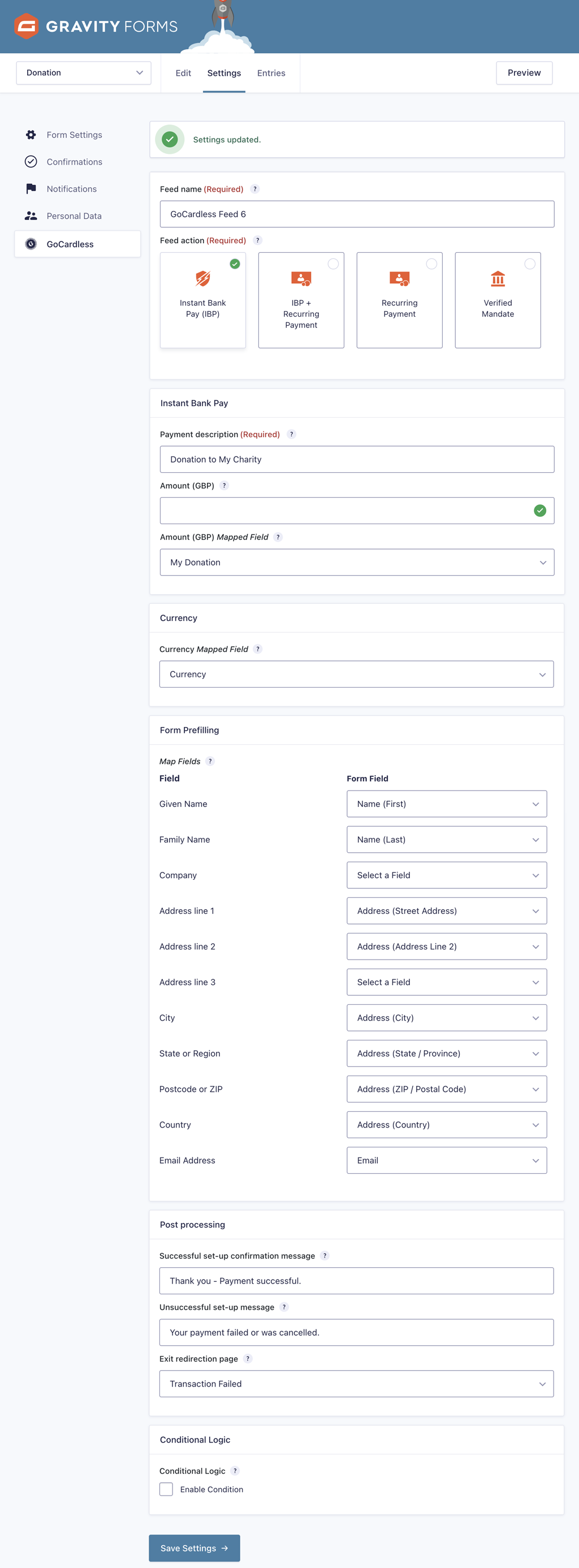Open help for Successful set-up confirmation message
Image resolution: width=579 pixels, height=1568 pixels.
point(325,1256)
